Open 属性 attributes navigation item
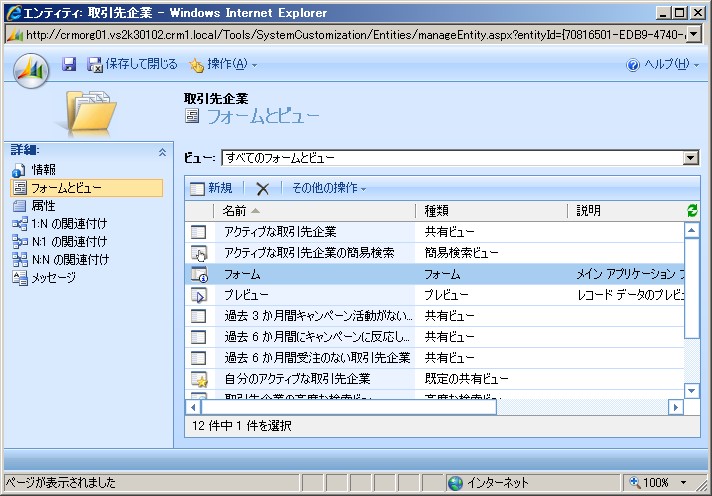The height and width of the screenshot is (496, 712). (x=43, y=206)
